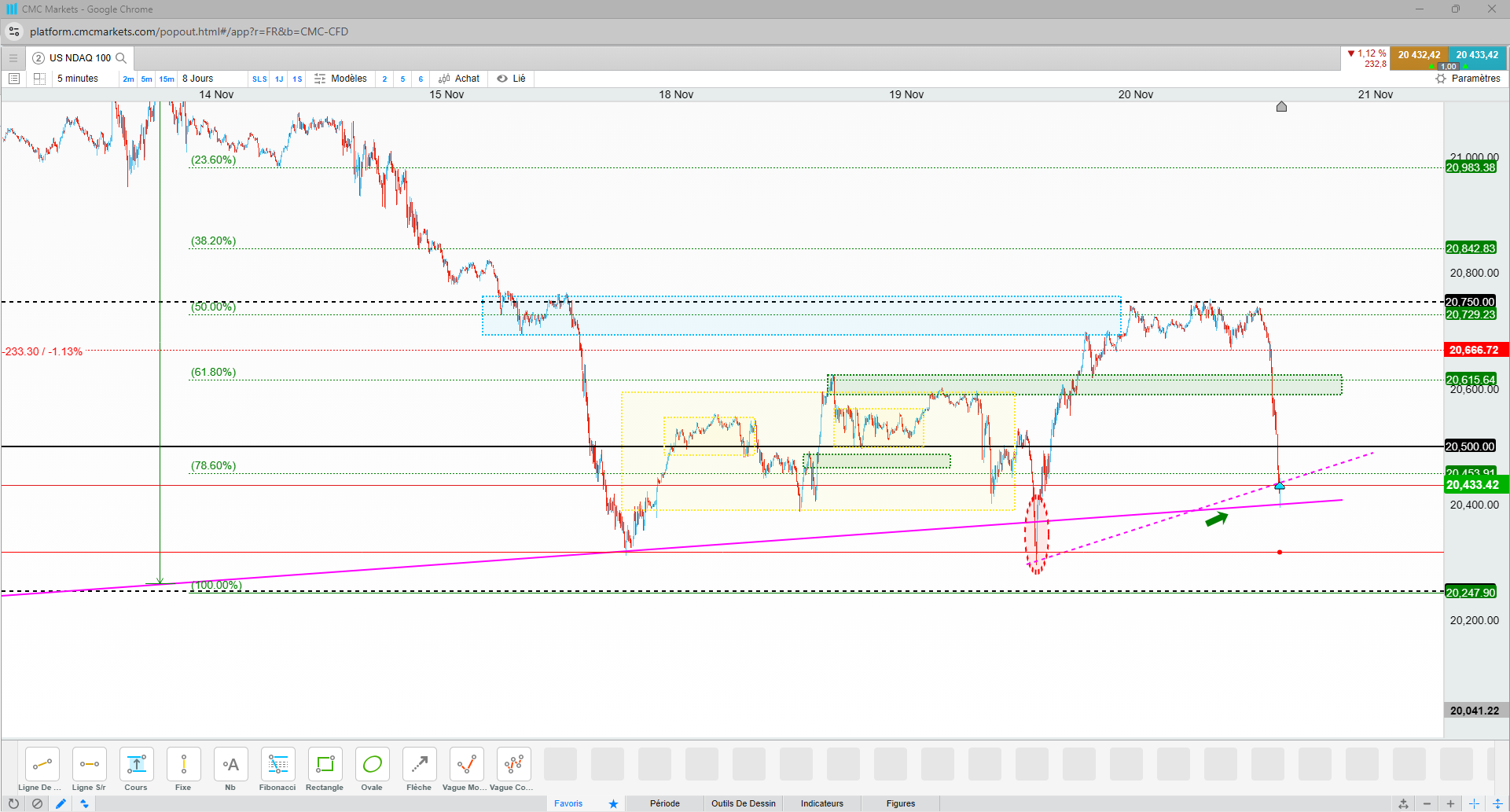Open the 8 Jours range dropdown

tap(212, 79)
